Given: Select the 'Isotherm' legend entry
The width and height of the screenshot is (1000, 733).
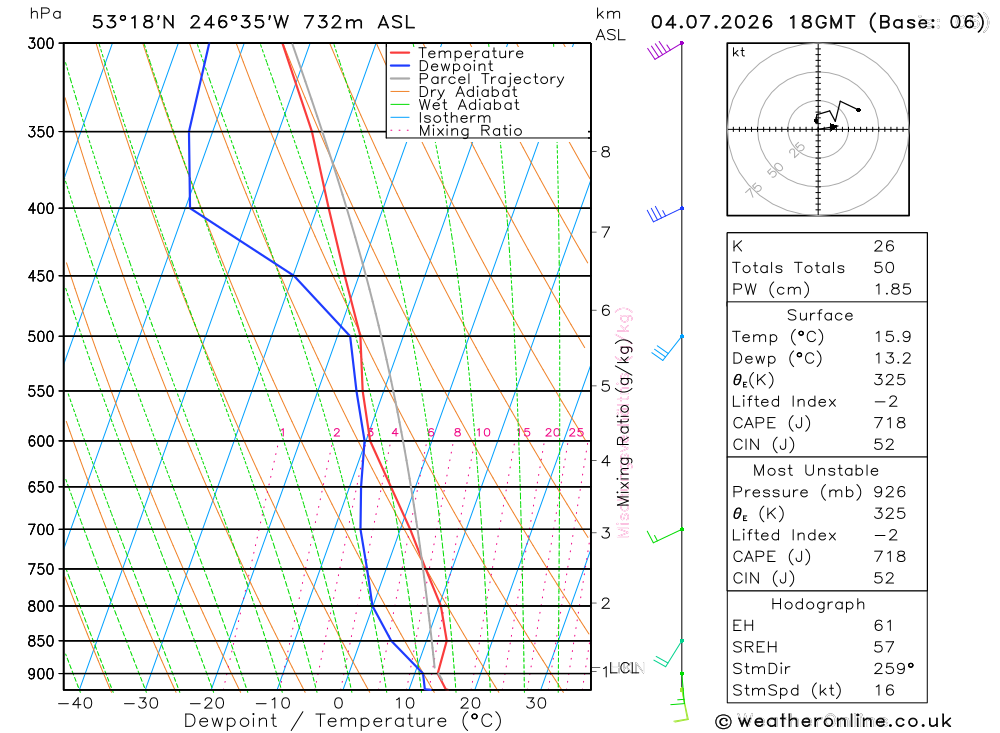Looking at the screenshot, I should click(455, 118).
